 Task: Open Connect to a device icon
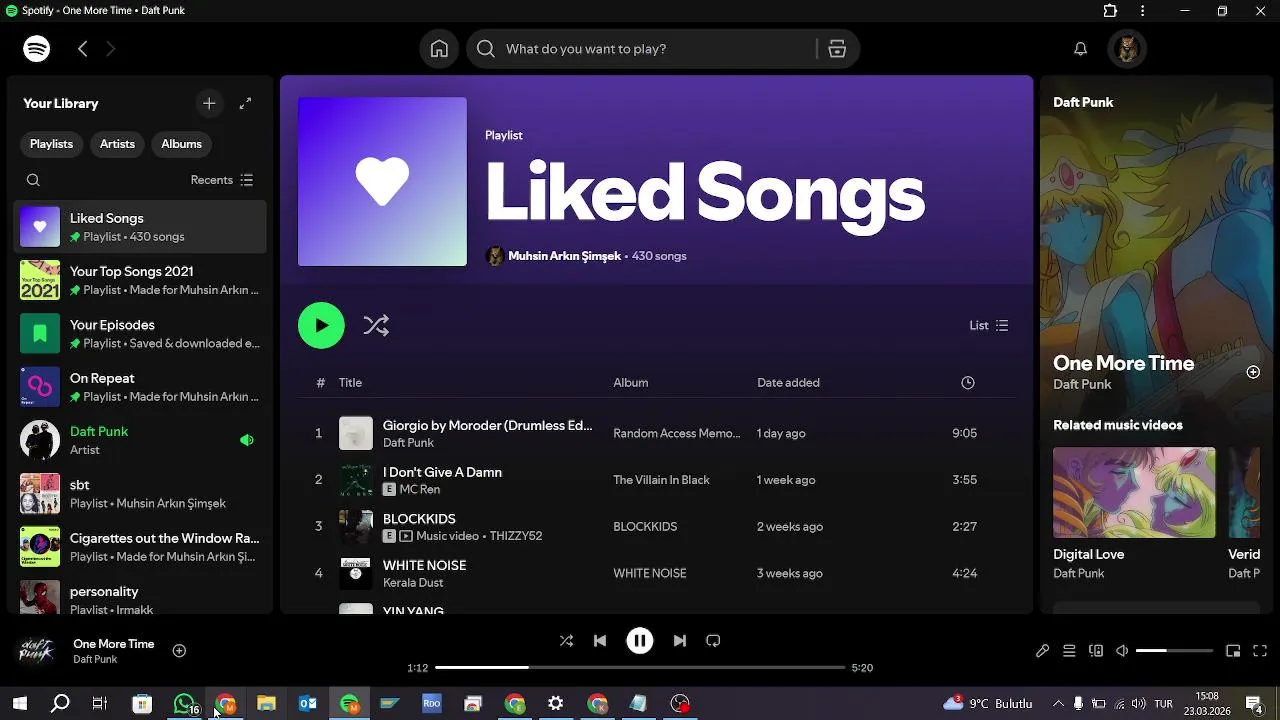[x=1096, y=651]
